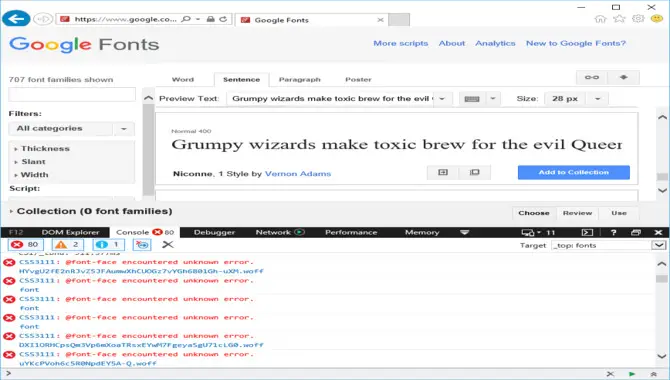
Task: Open Analytics link in header
Action: coord(495,43)
